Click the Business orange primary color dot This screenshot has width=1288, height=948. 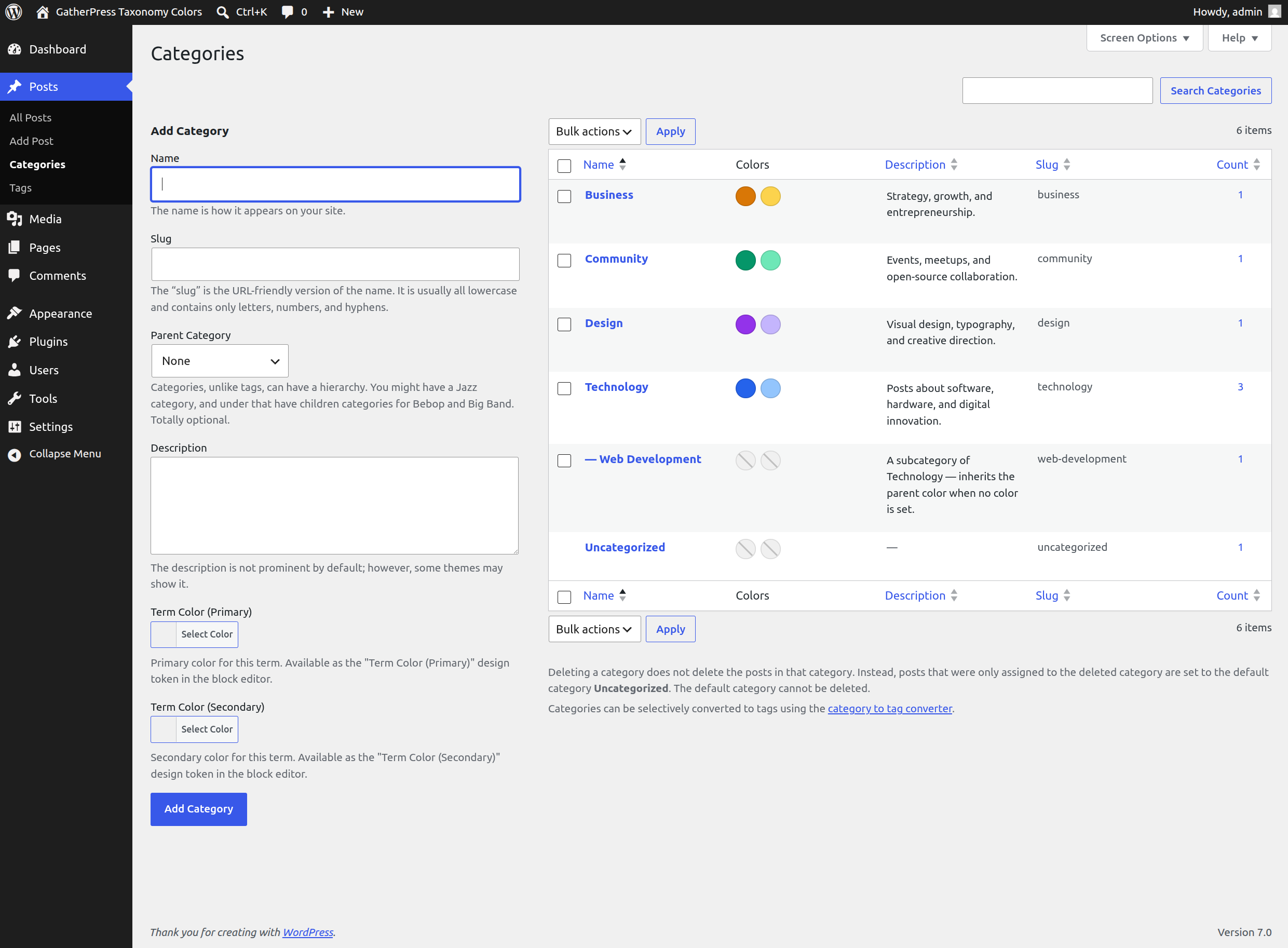click(745, 196)
